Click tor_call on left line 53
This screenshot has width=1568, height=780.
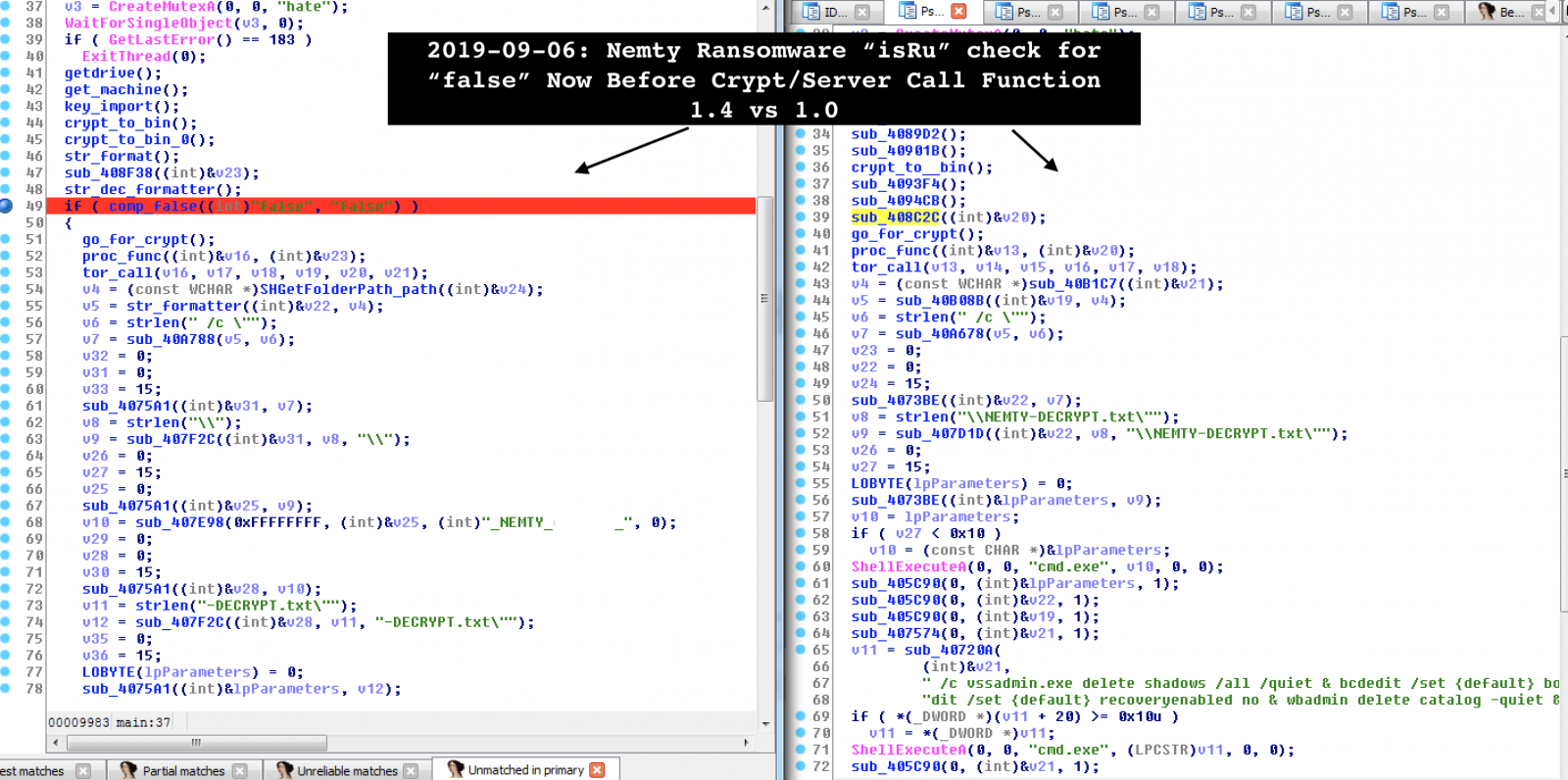[x=118, y=272]
